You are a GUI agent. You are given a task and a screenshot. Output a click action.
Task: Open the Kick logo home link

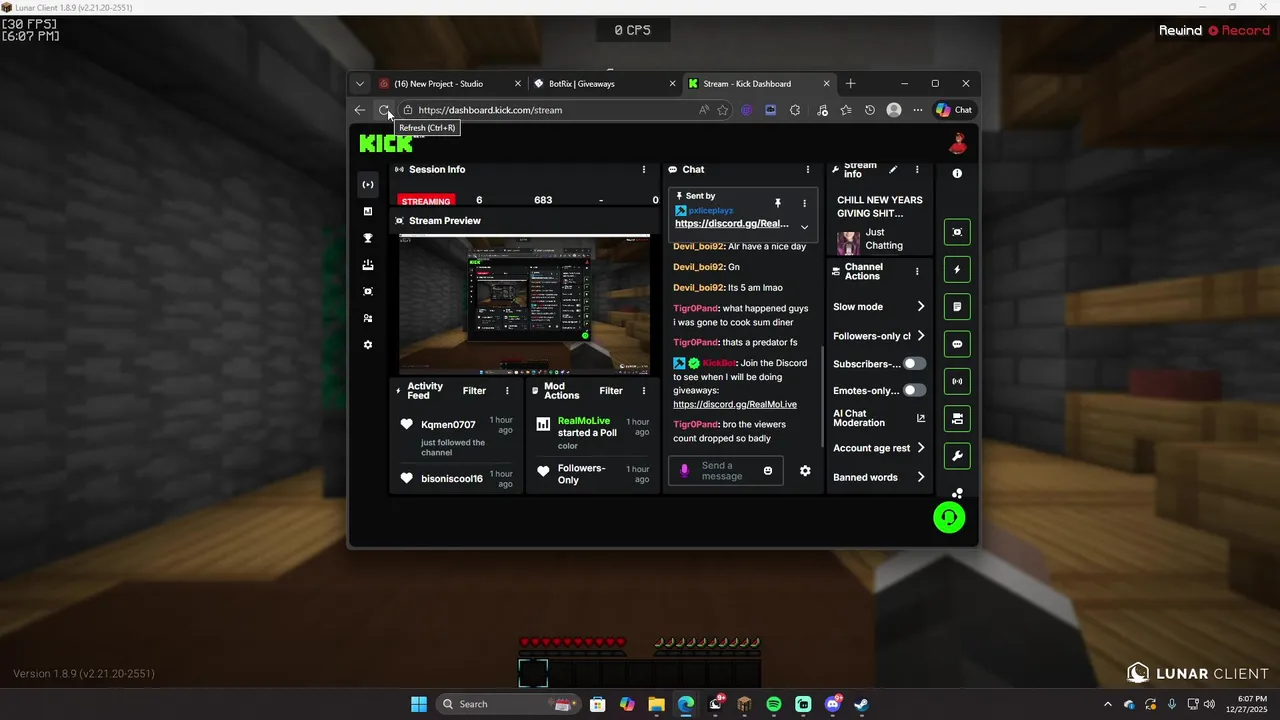click(386, 144)
